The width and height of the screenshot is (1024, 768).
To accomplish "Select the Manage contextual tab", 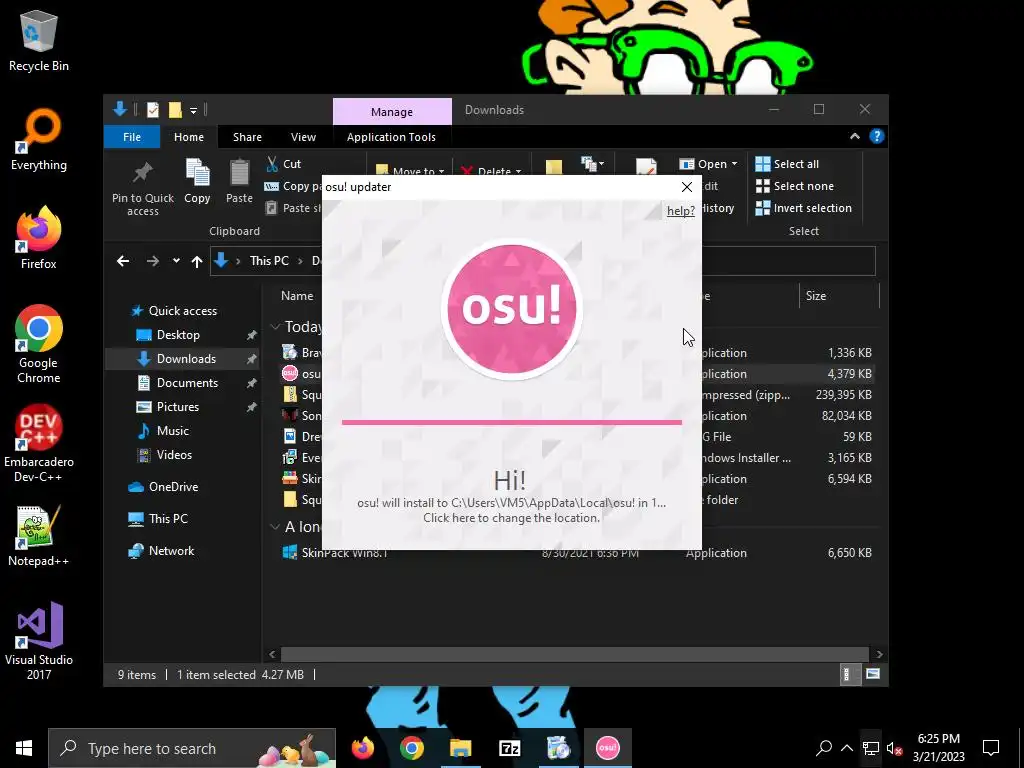I will click(x=392, y=112).
